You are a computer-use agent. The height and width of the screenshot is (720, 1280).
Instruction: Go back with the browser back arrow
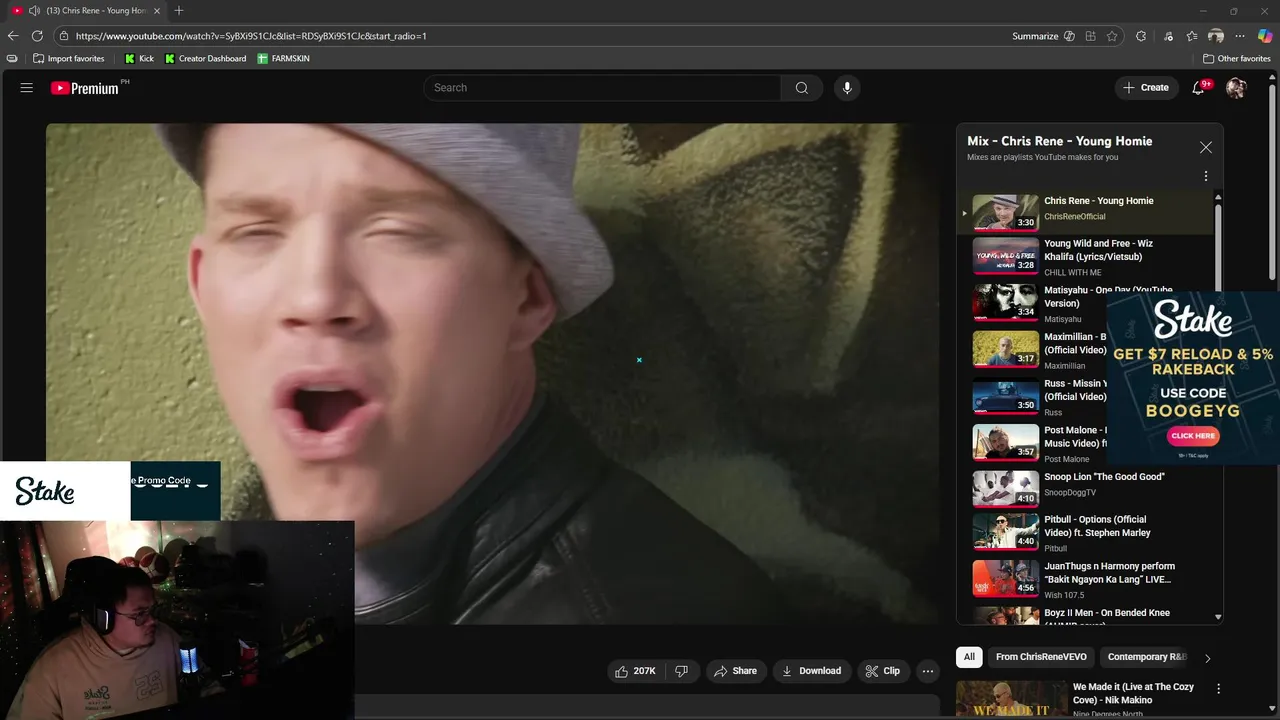point(13,36)
